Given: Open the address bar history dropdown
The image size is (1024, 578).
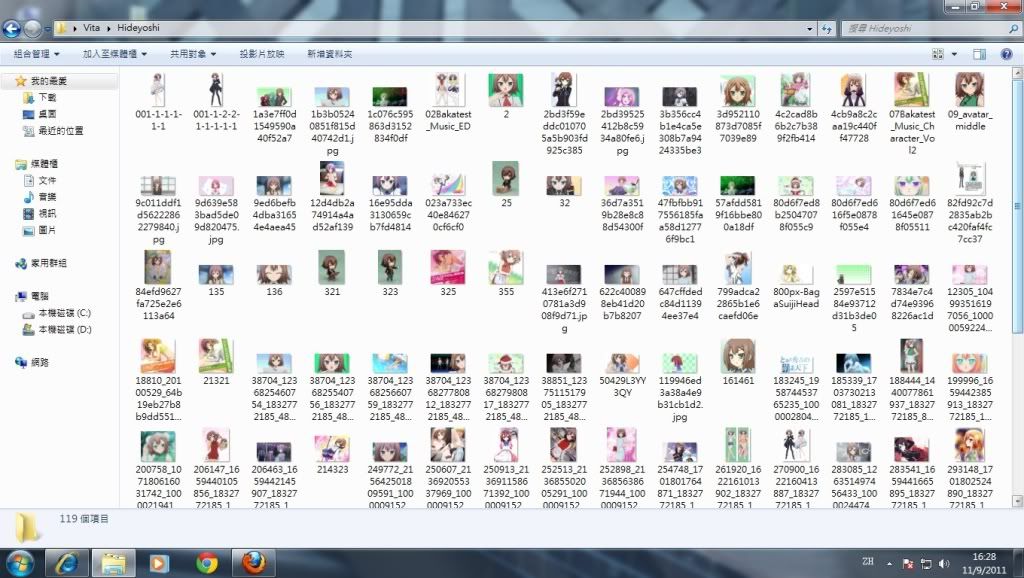Looking at the screenshot, I should 810,28.
